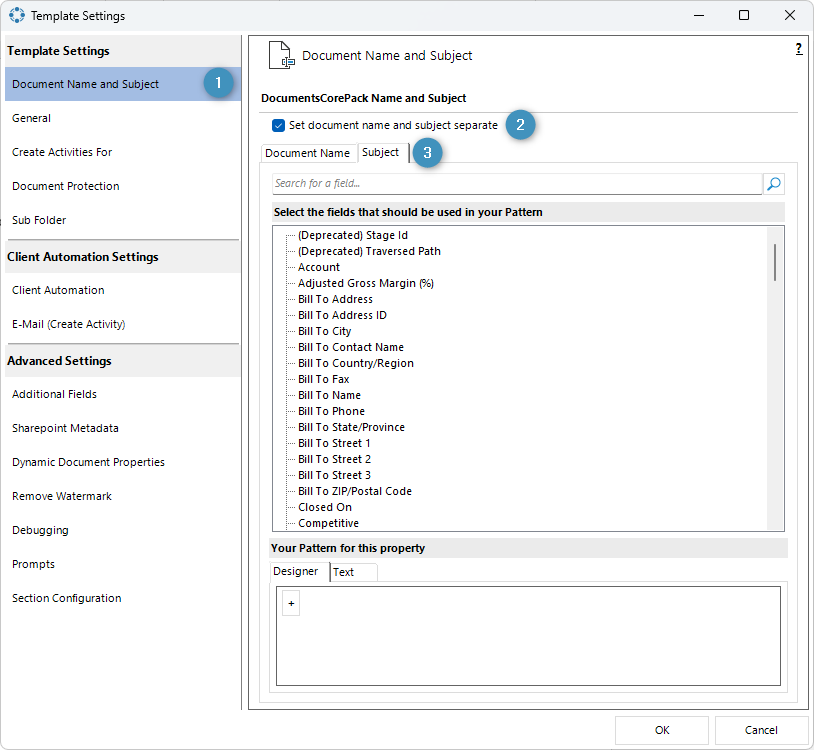Screen dimensions: 814x750
Task: Select Bill To Address ID field
Action: tap(342, 316)
